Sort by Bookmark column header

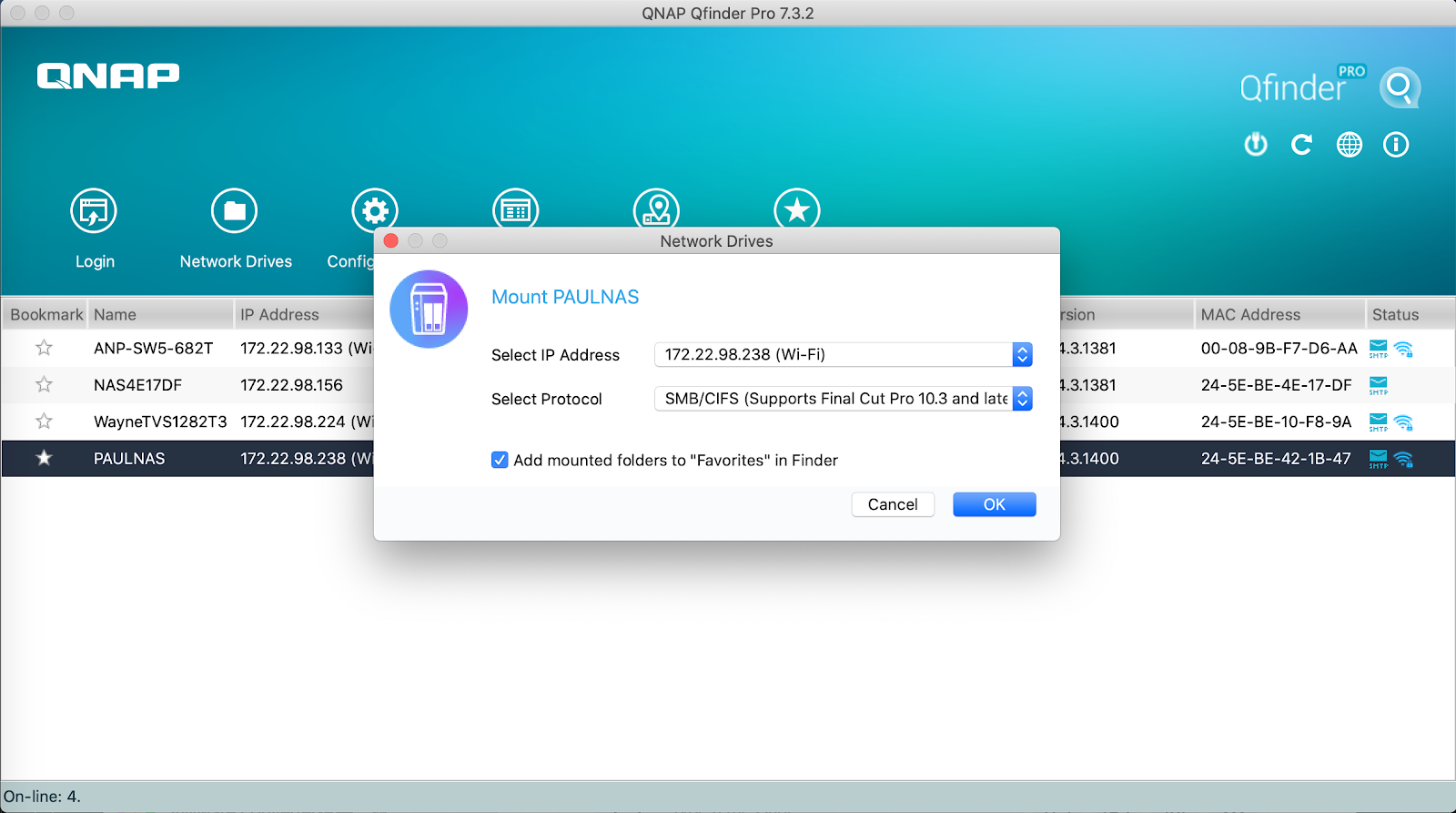[45, 314]
